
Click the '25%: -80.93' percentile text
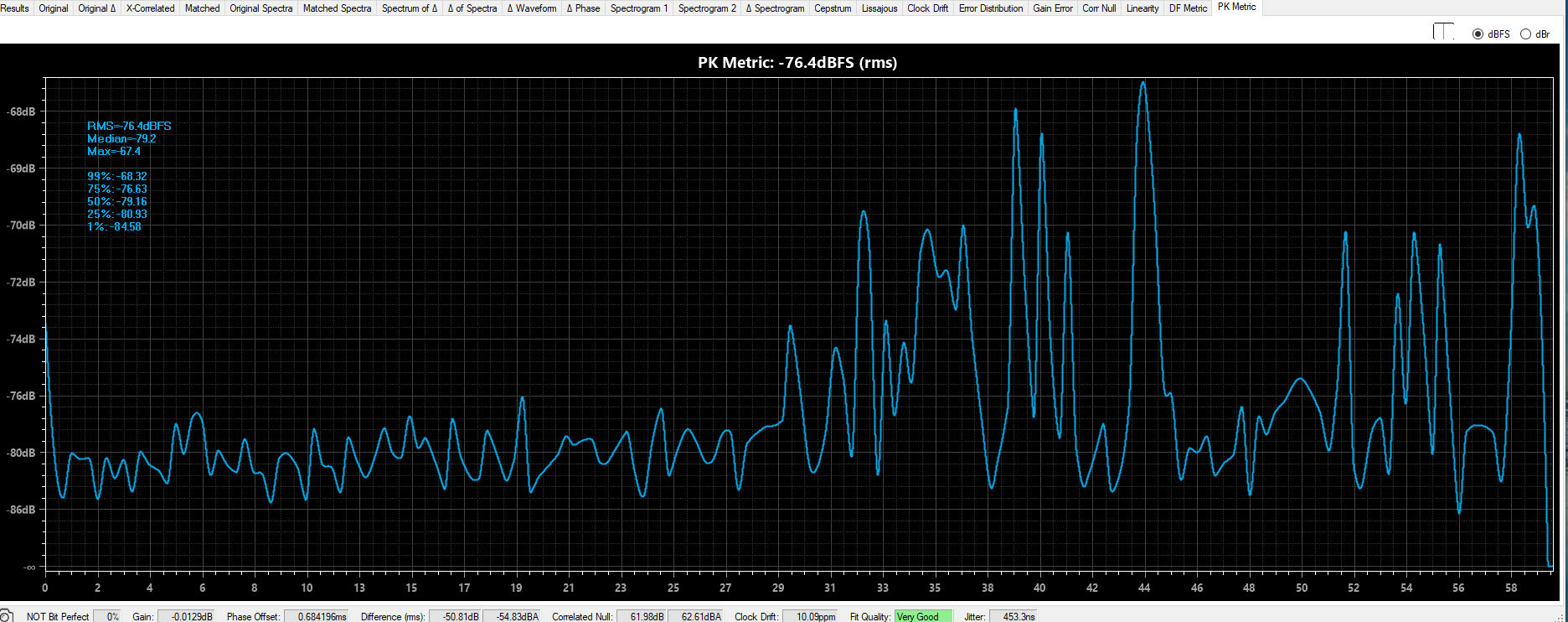(x=117, y=214)
